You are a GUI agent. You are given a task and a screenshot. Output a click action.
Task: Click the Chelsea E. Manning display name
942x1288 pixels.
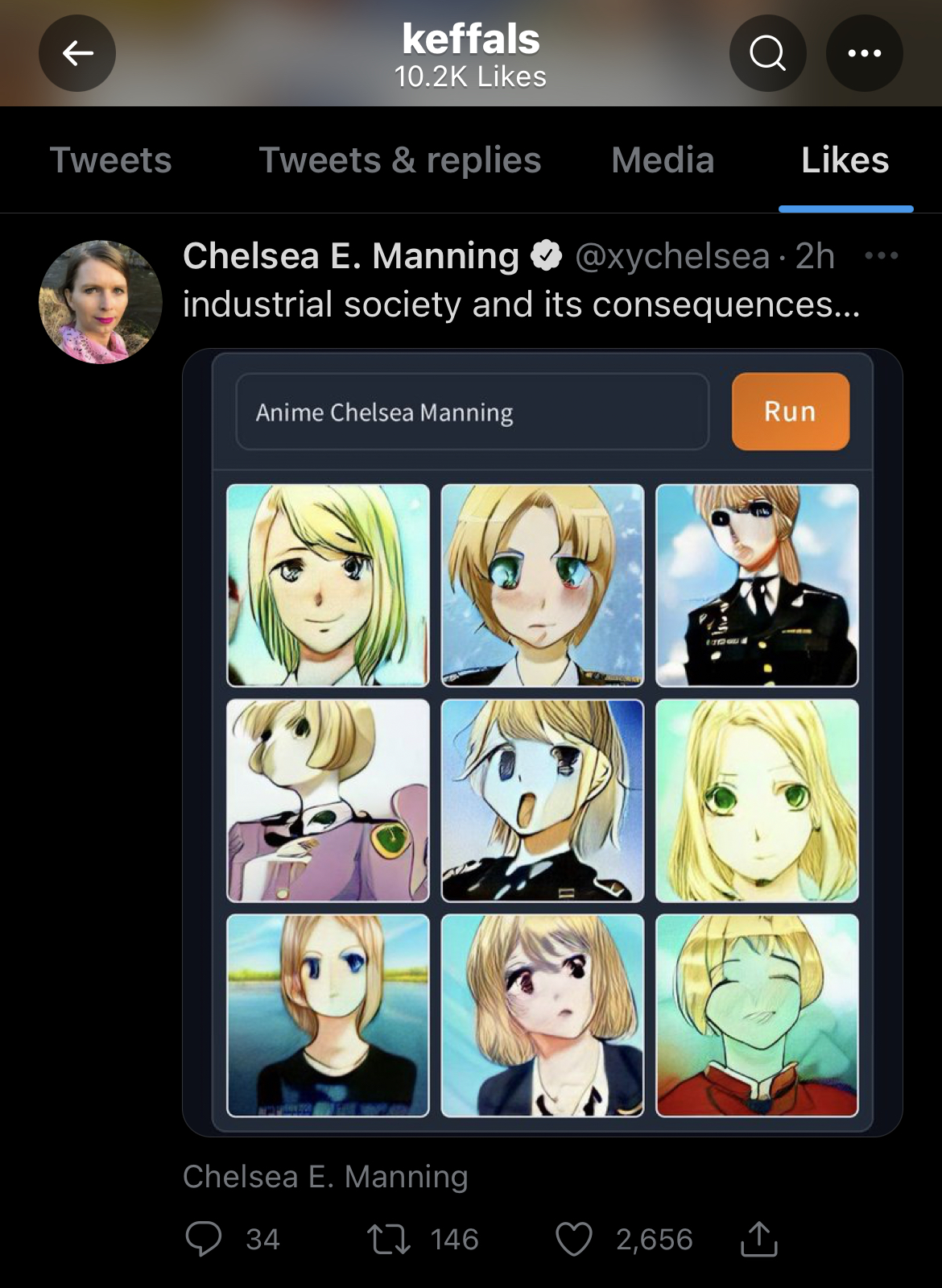(x=351, y=256)
